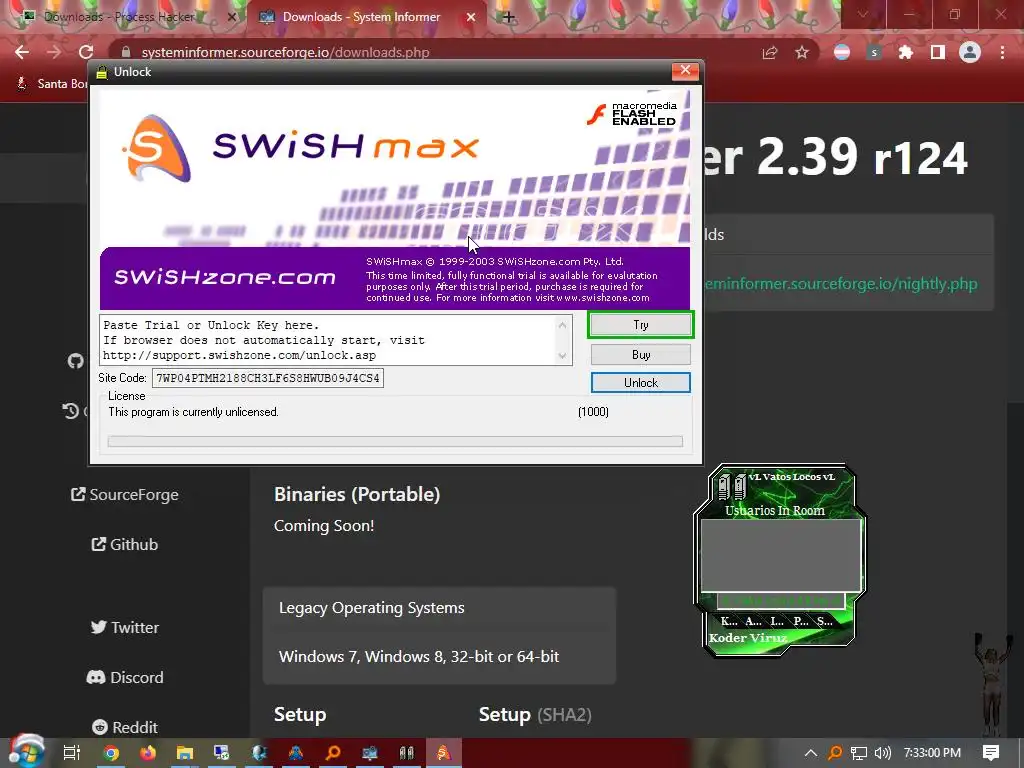The width and height of the screenshot is (1024, 768).
Task: Click the Buy button in Unlock dialog
Action: (x=640, y=355)
